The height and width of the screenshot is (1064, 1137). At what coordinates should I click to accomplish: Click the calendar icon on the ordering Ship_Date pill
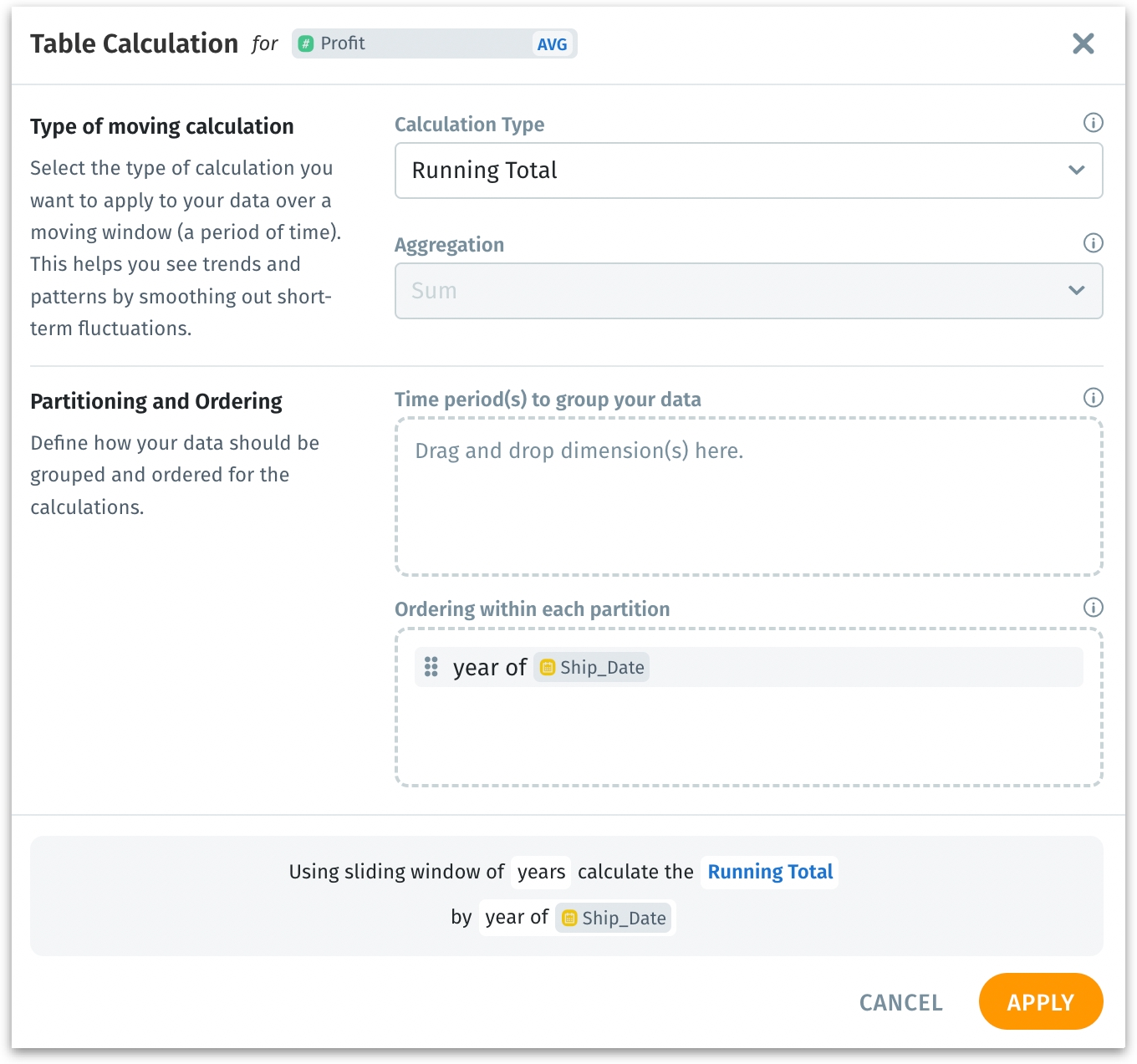pyautogui.click(x=548, y=667)
